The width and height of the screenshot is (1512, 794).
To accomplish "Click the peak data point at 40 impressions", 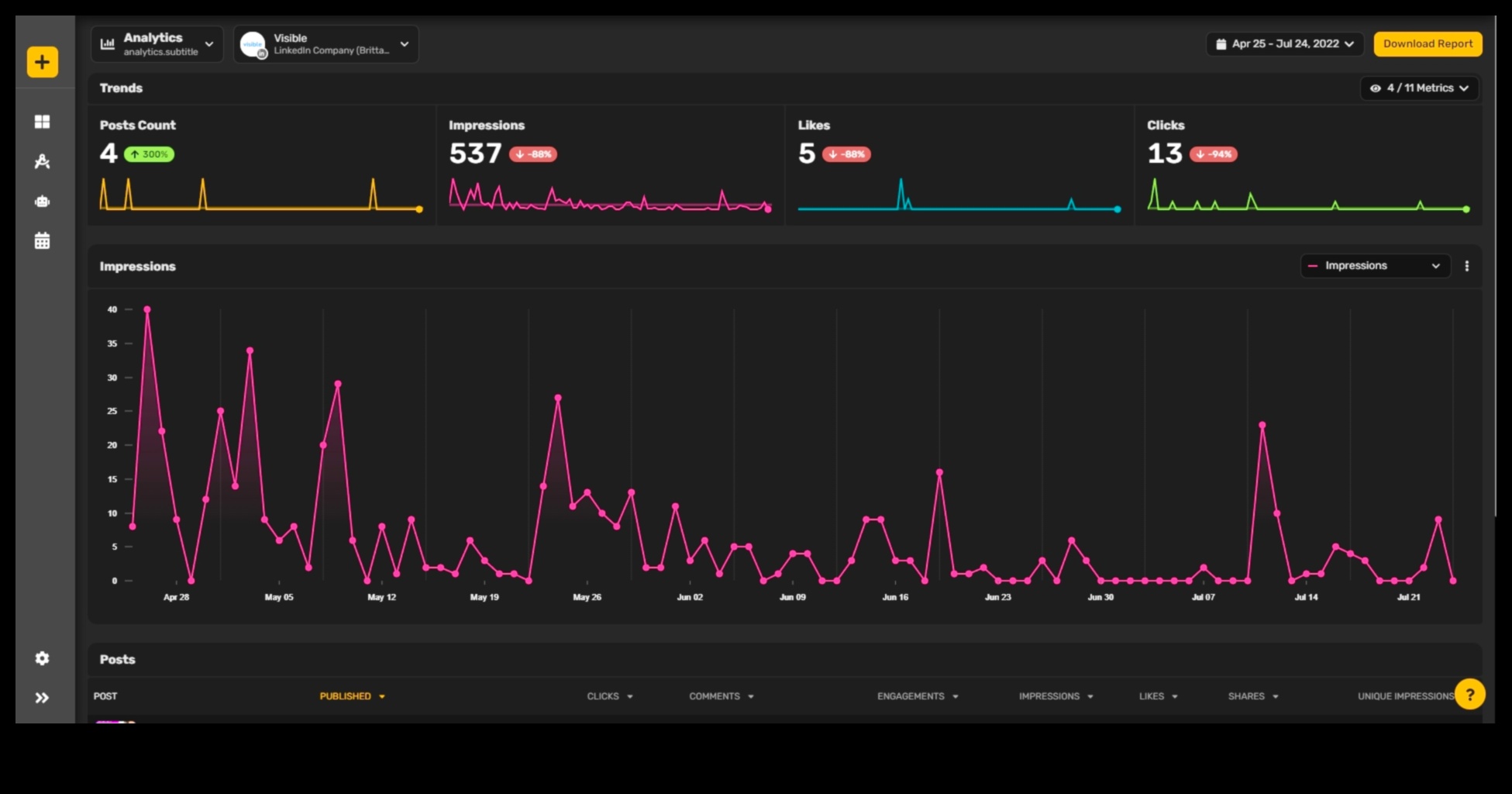I will click(x=147, y=309).
